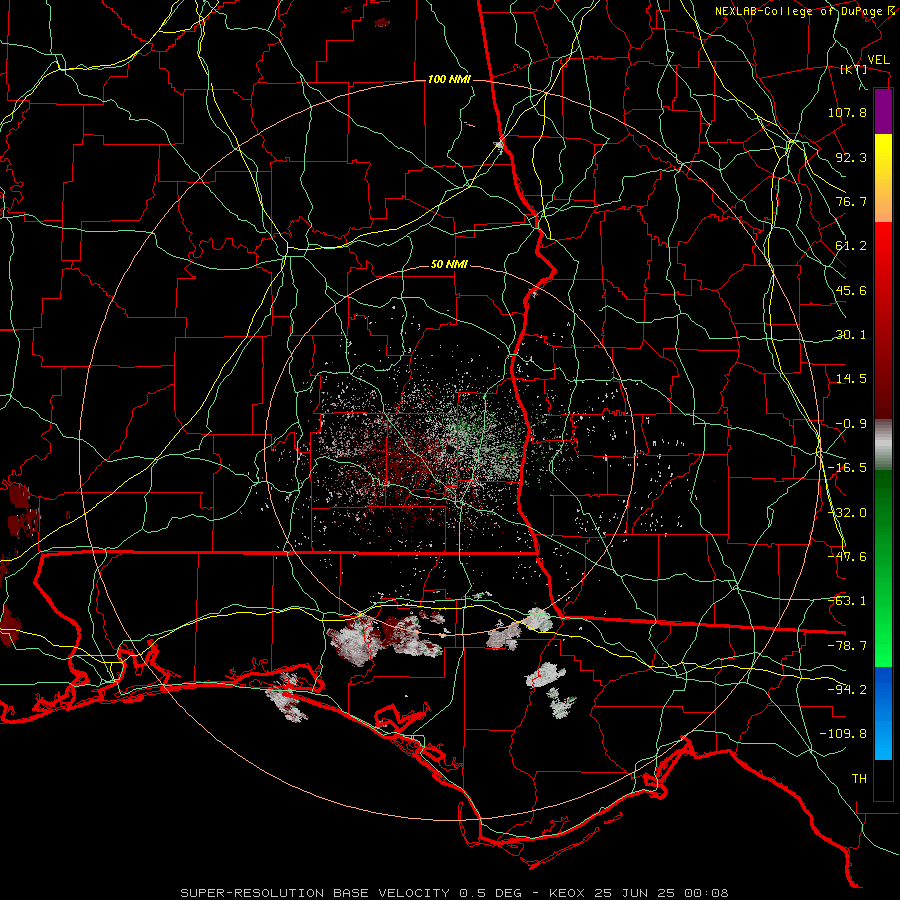Image resolution: width=900 pixels, height=900 pixels.
Task: Click the [KT] units label
Action: click(853, 69)
